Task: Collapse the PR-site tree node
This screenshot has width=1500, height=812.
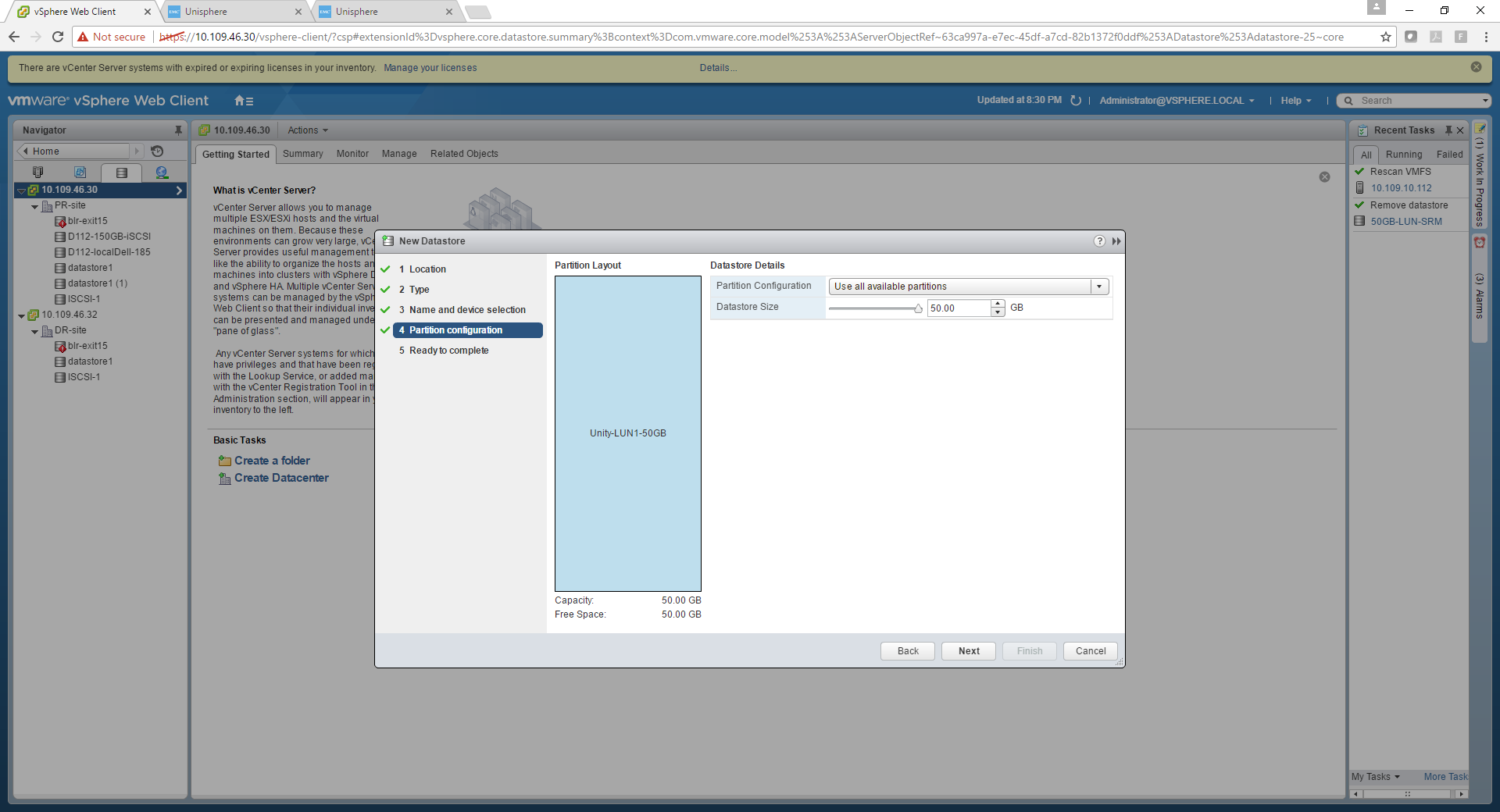Action: [35, 207]
